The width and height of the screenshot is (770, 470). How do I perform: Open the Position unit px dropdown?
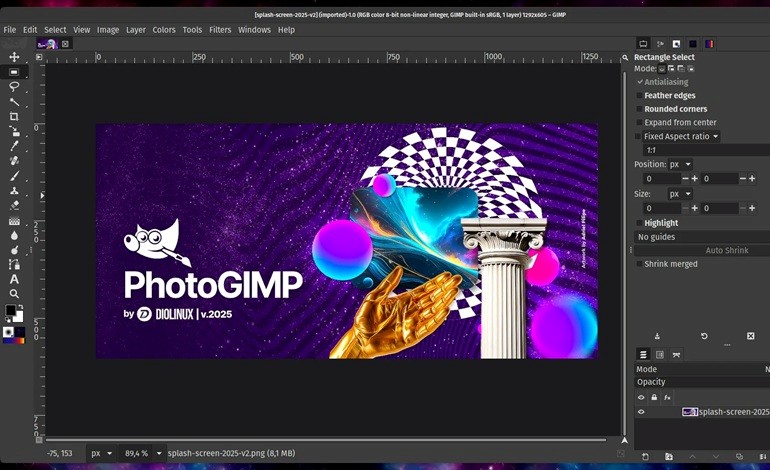tap(680, 165)
